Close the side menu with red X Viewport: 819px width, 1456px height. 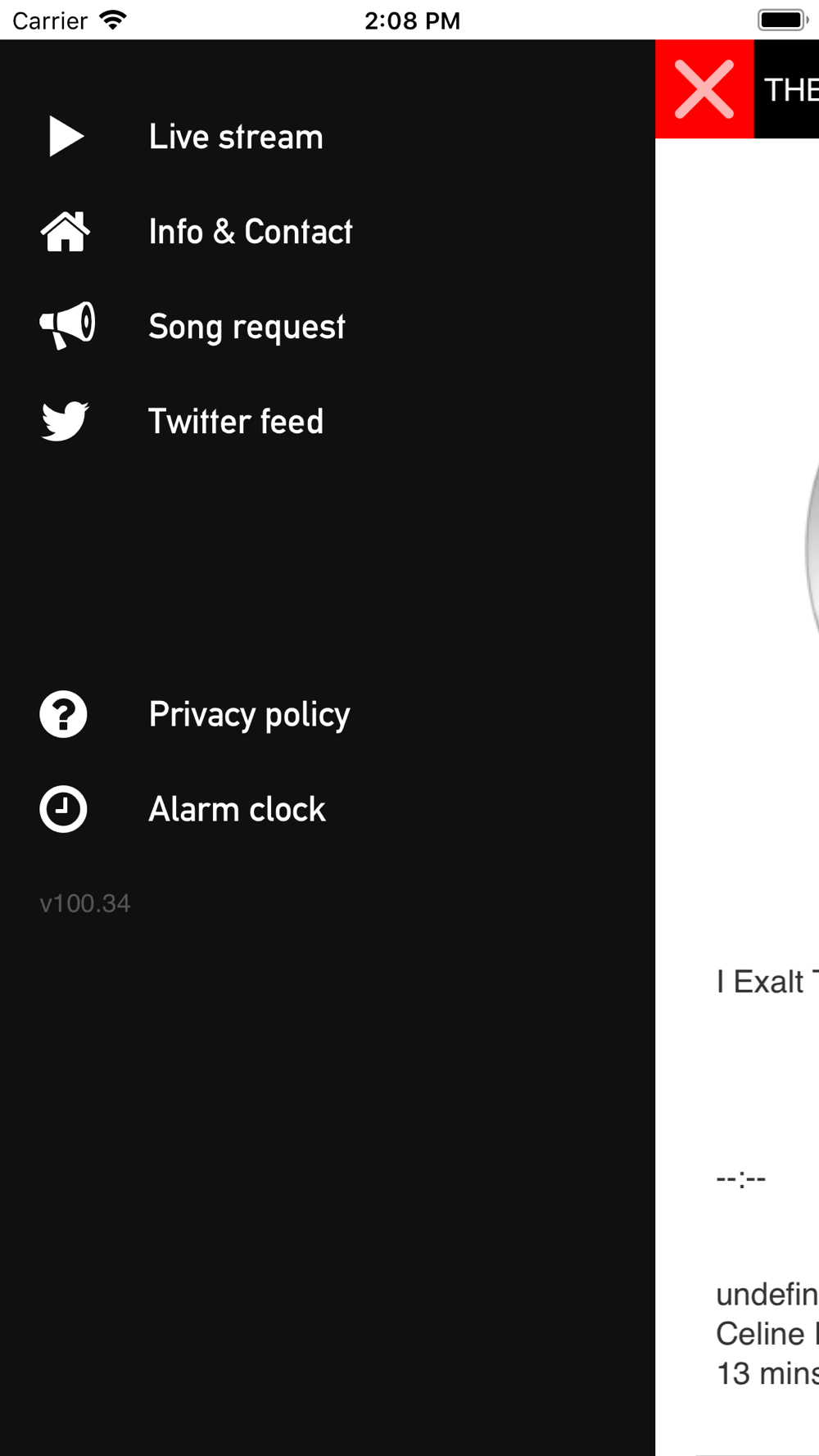click(x=704, y=89)
